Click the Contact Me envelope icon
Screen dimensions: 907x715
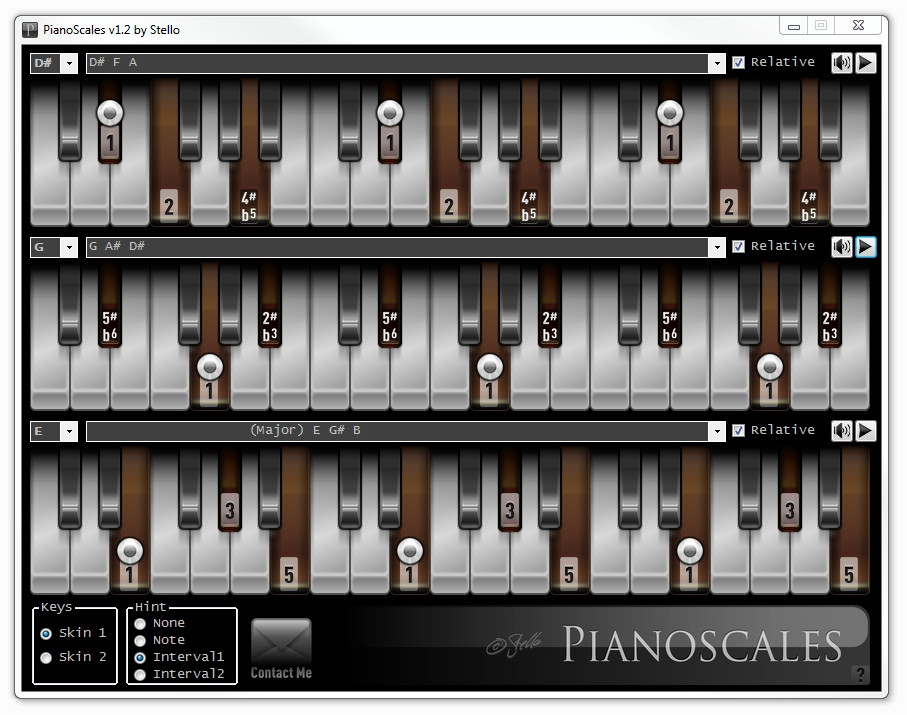click(281, 641)
